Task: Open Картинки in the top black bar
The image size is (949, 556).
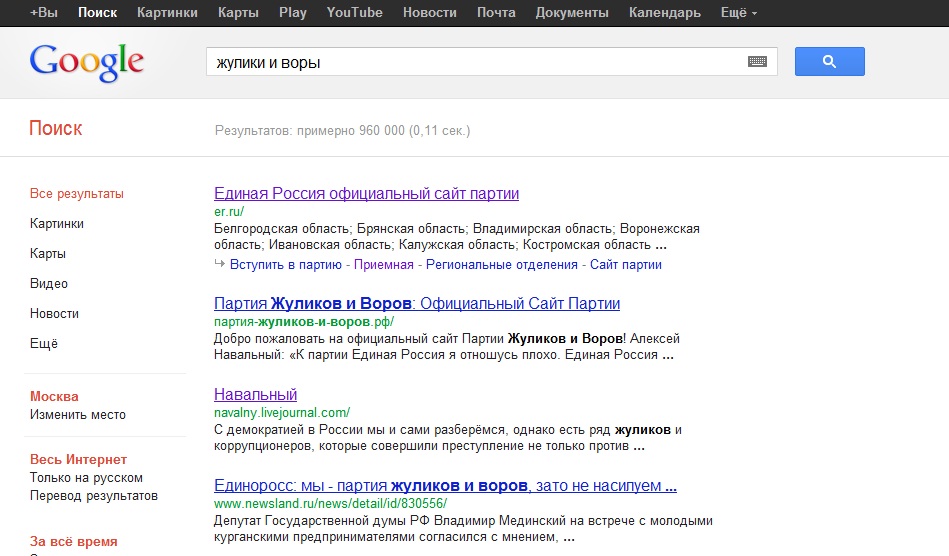Action: click(x=167, y=13)
